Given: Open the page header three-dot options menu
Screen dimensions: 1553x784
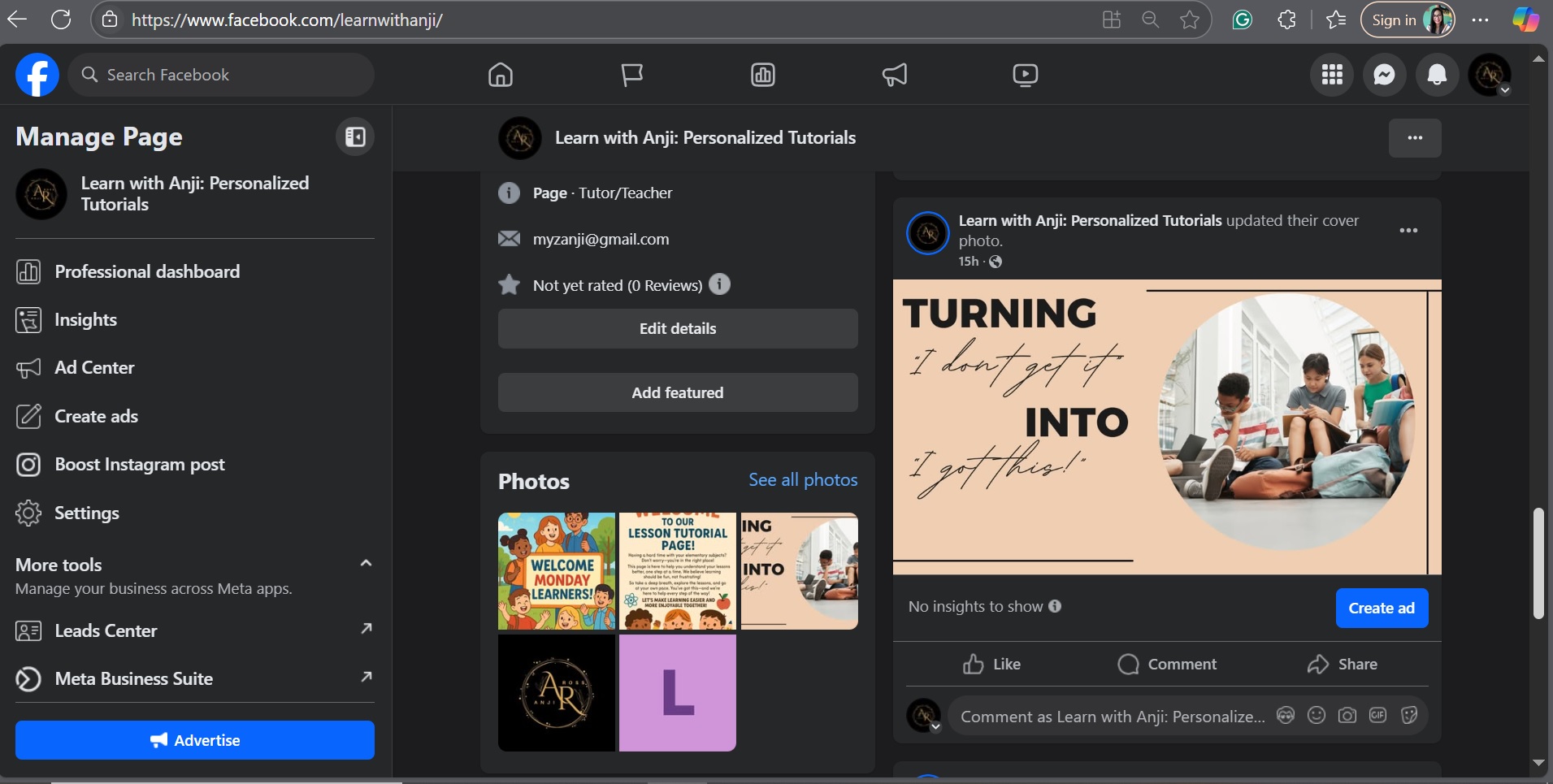Looking at the screenshot, I should 1415,137.
